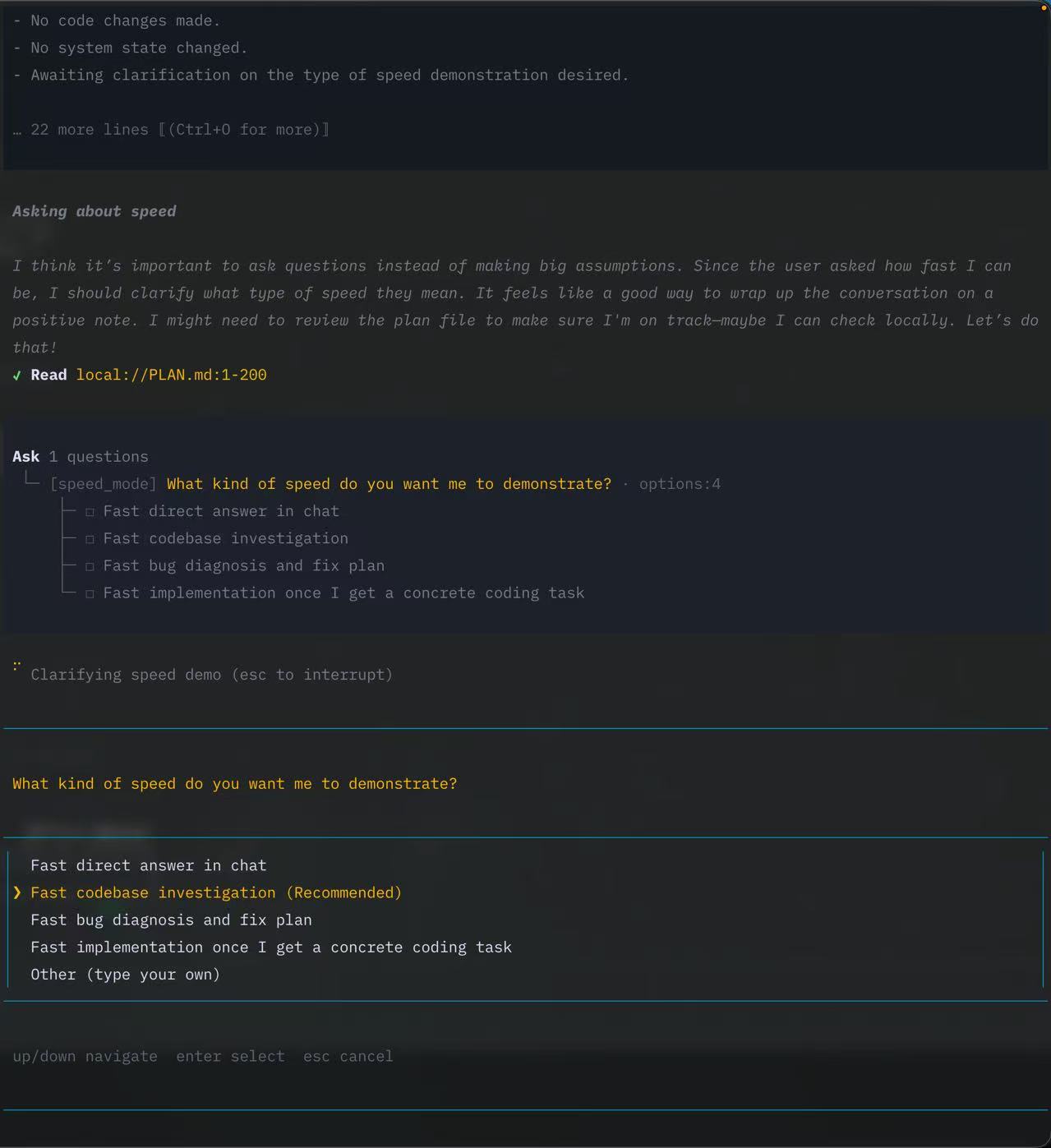
Task: Collapse the 'Asking about speed' thinking section
Action: [94, 211]
